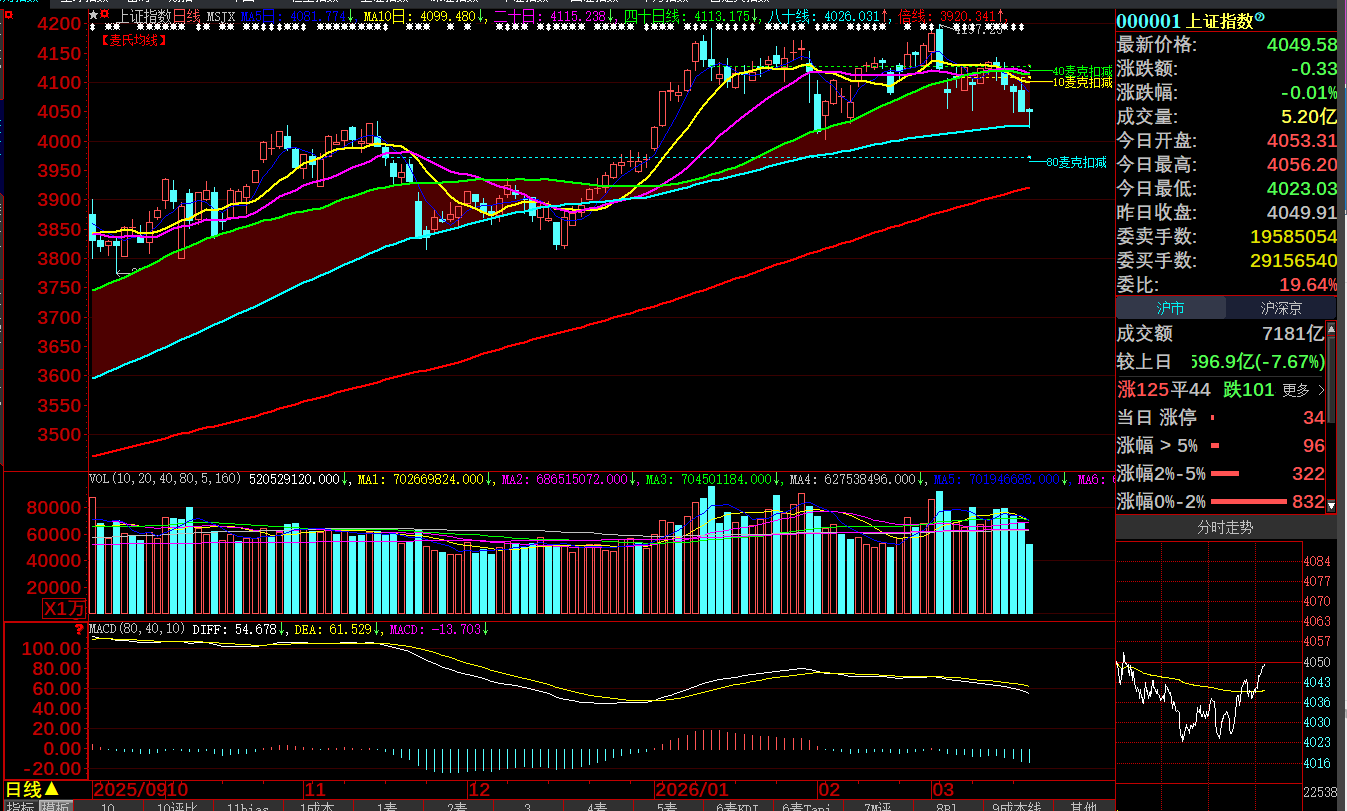Open the 日线 period selector
Screen dimensions: 1347x811
pos(33,790)
